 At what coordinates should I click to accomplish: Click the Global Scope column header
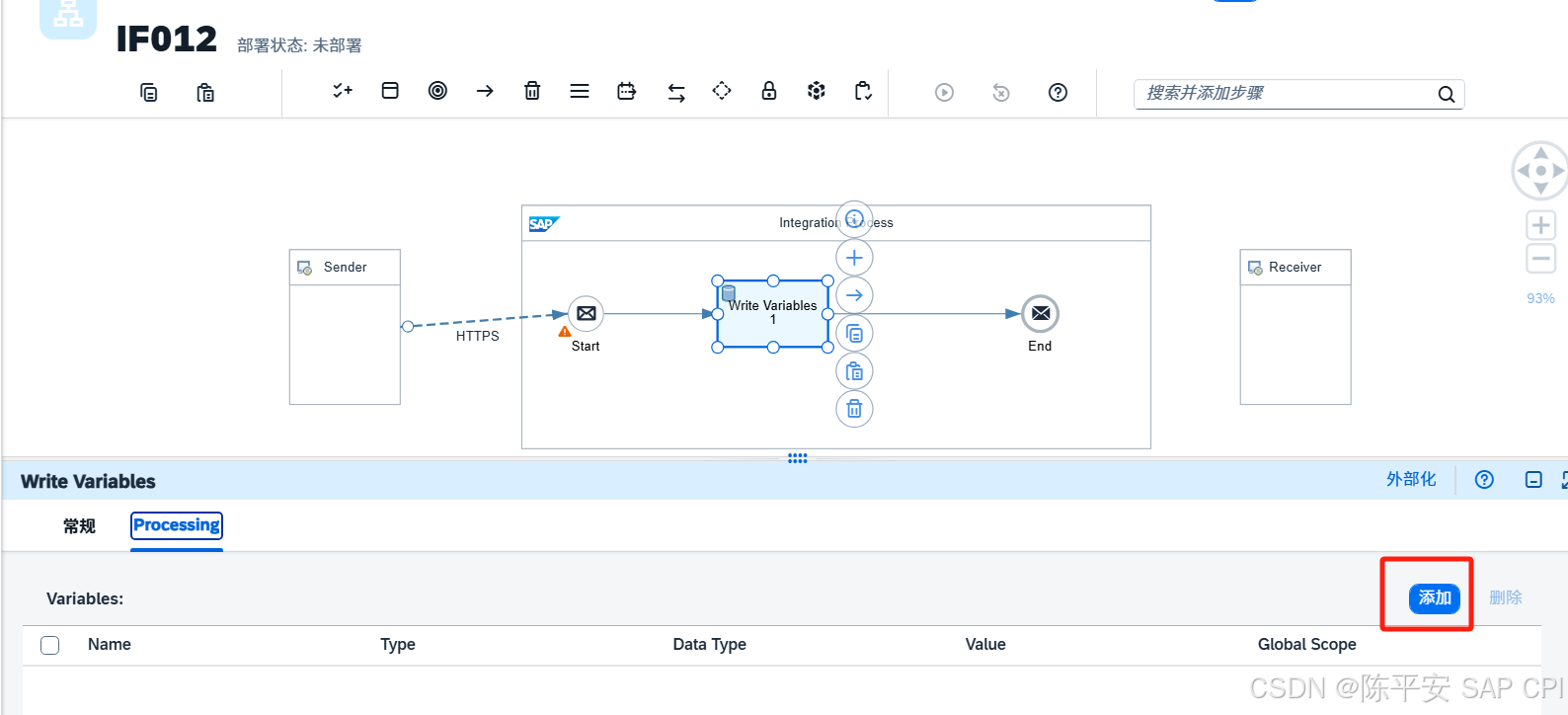[x=1307, y=644]
